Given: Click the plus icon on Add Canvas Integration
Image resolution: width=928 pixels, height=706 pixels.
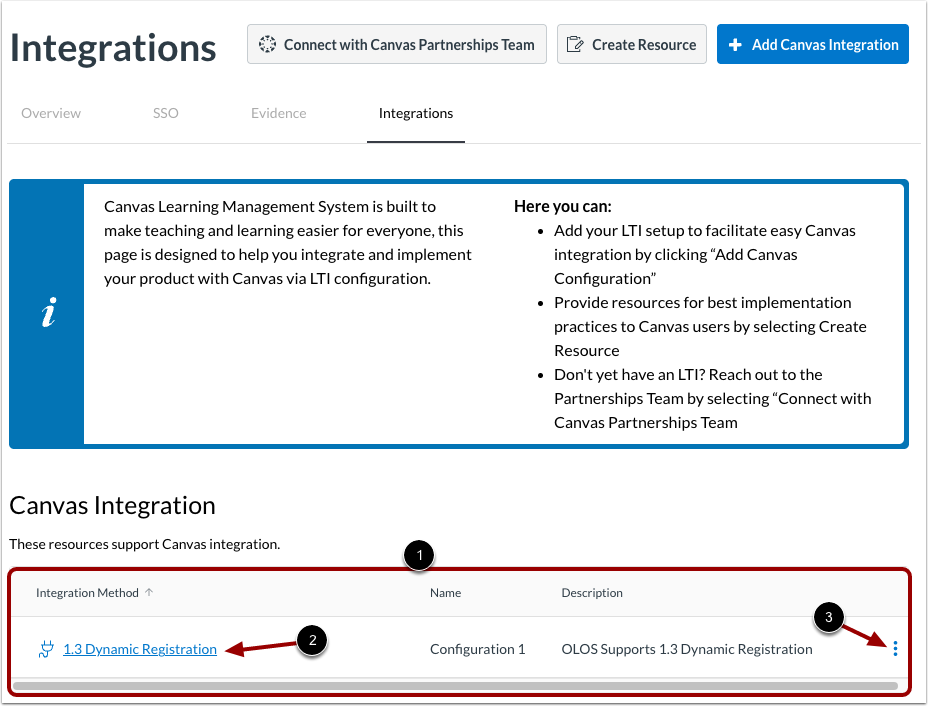Looking at the screenshot, I should (735, 44).
